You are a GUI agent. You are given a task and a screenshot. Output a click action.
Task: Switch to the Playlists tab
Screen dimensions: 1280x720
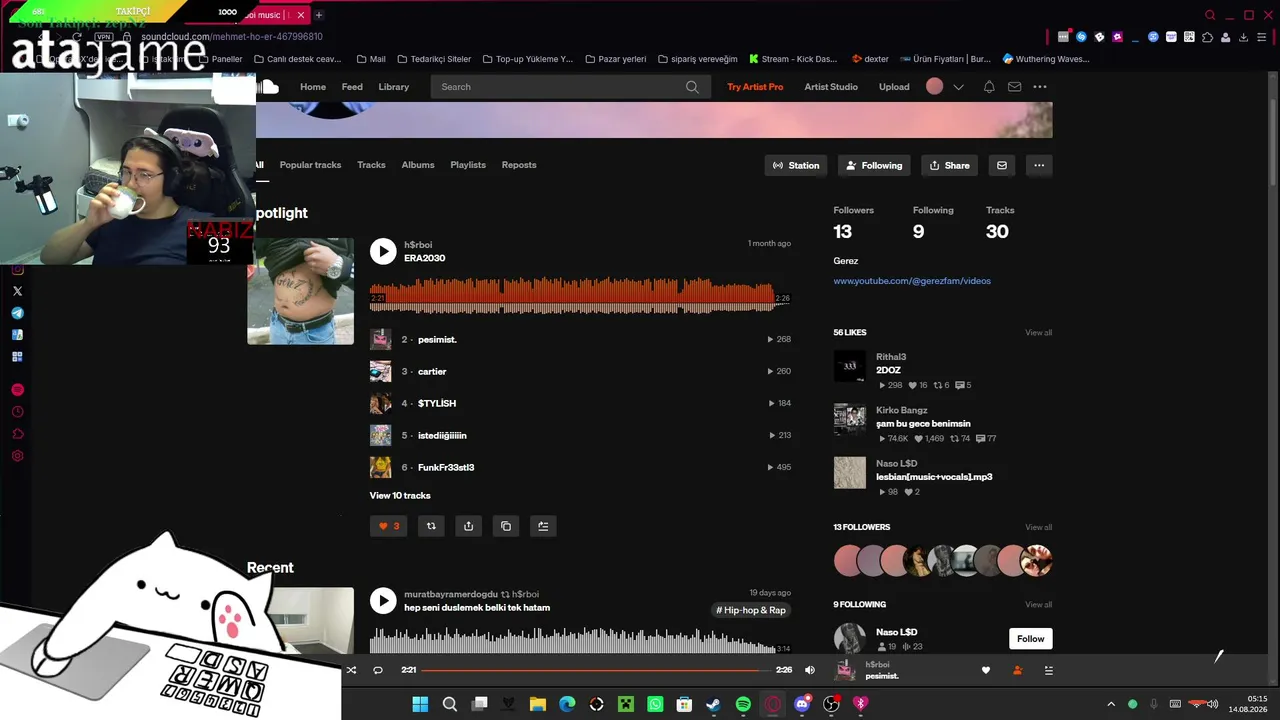point(468,165)
